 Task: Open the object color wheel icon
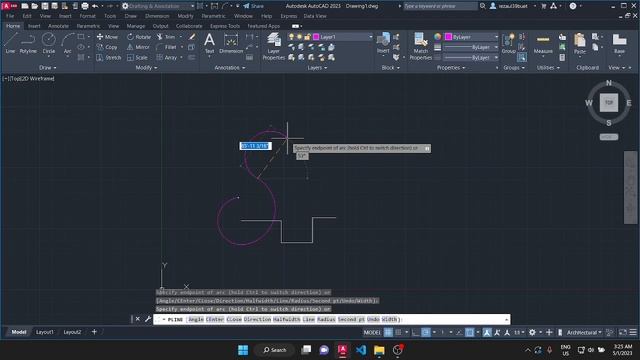click(438, 37)
